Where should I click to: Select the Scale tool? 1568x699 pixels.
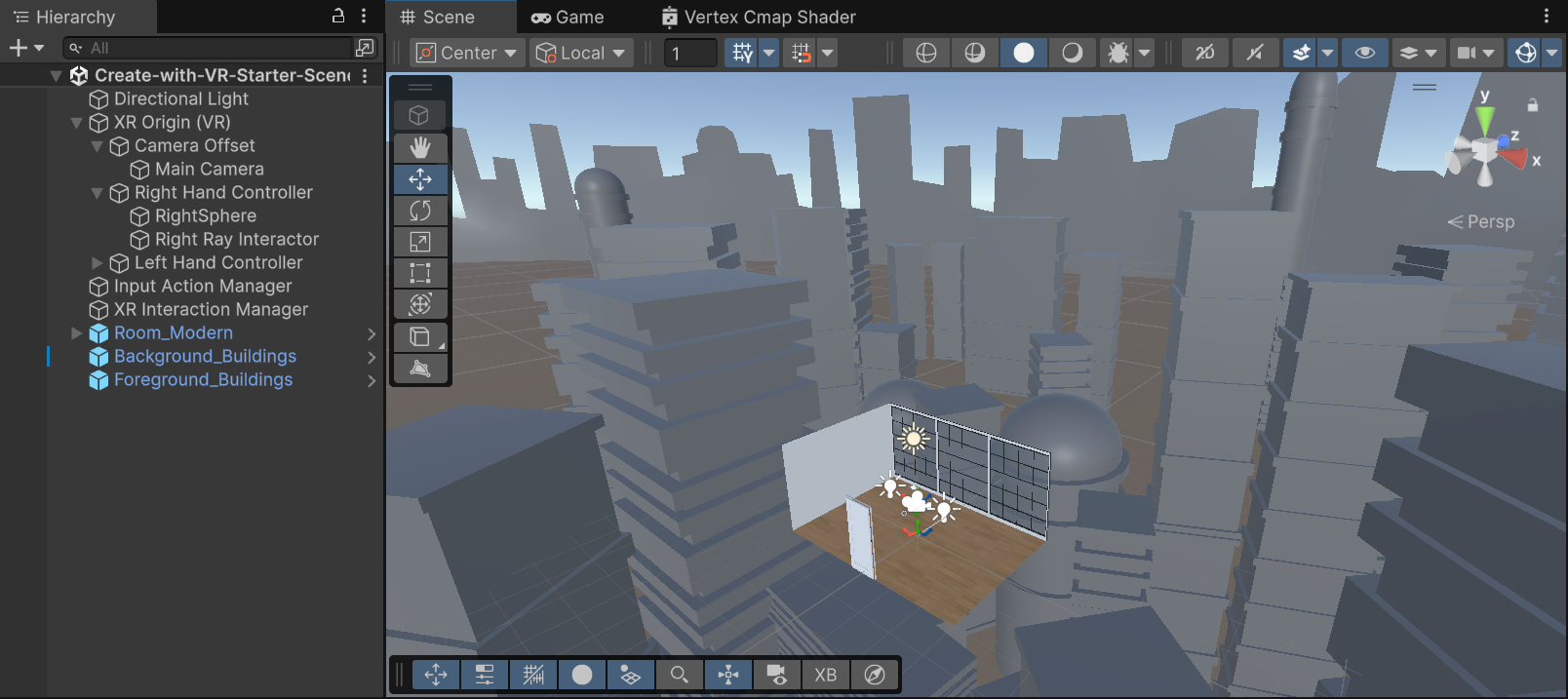420,242
